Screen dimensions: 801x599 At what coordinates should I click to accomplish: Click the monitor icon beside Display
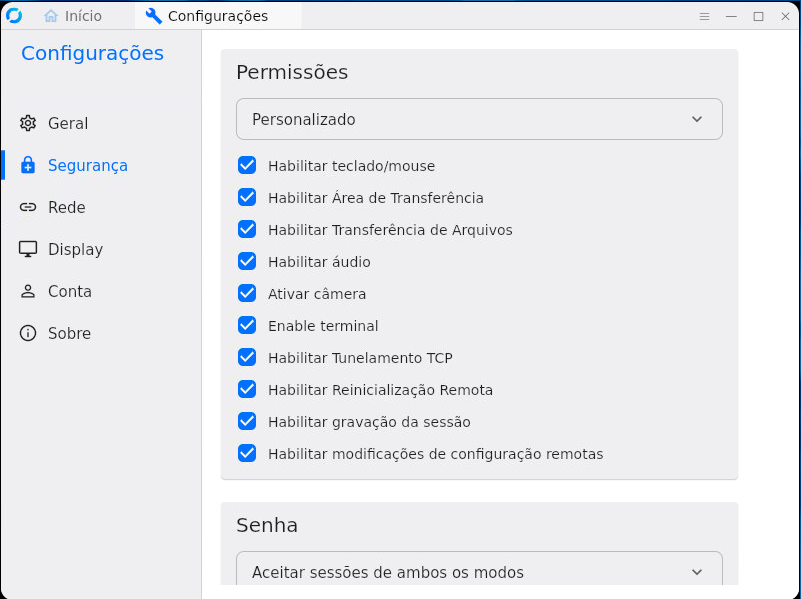pyautogui.click(x=28, y=249)
